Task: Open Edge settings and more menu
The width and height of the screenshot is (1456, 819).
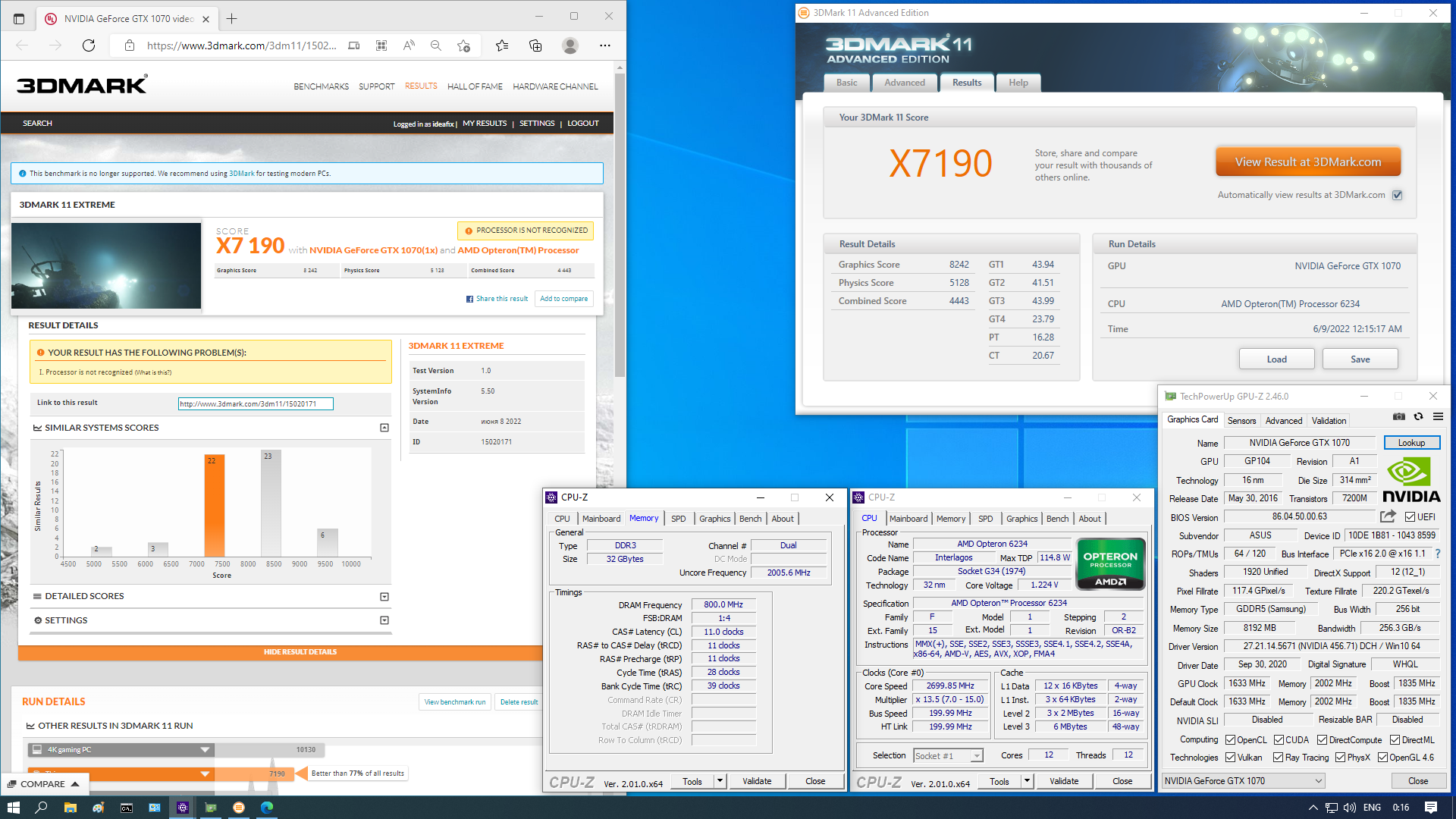Action: point(604,45)
